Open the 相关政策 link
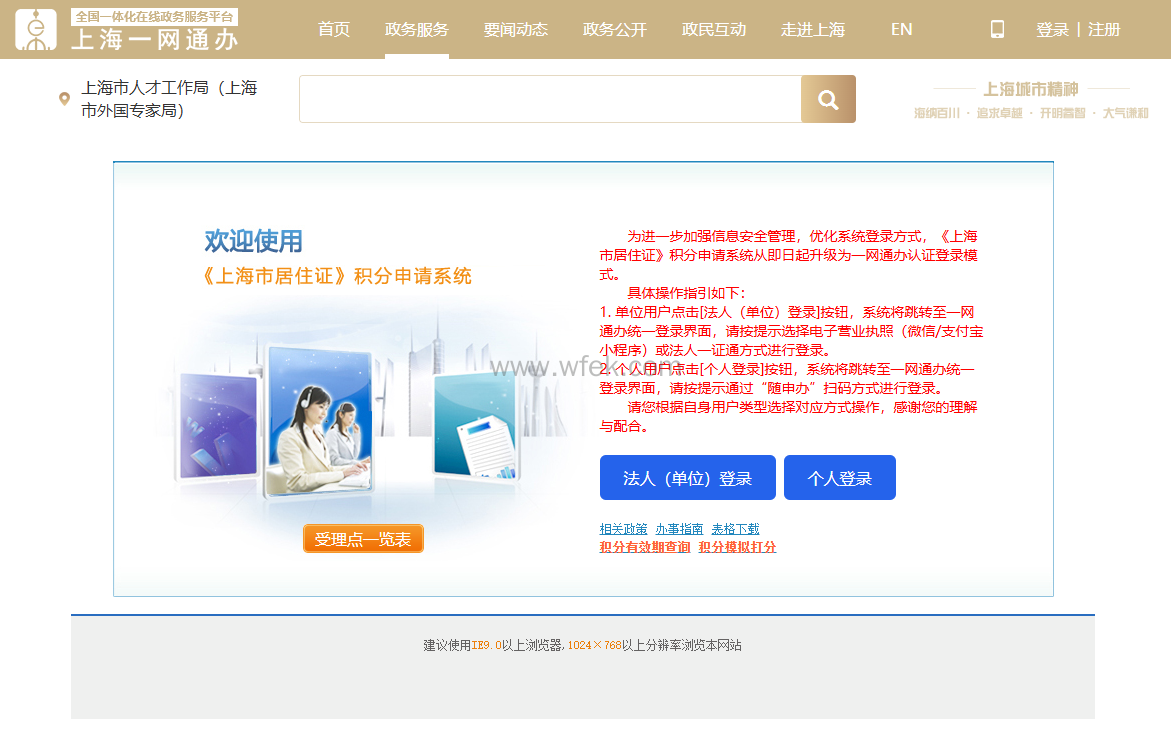Viewport: 1171px width, 733px height. [x=623, y=529]
